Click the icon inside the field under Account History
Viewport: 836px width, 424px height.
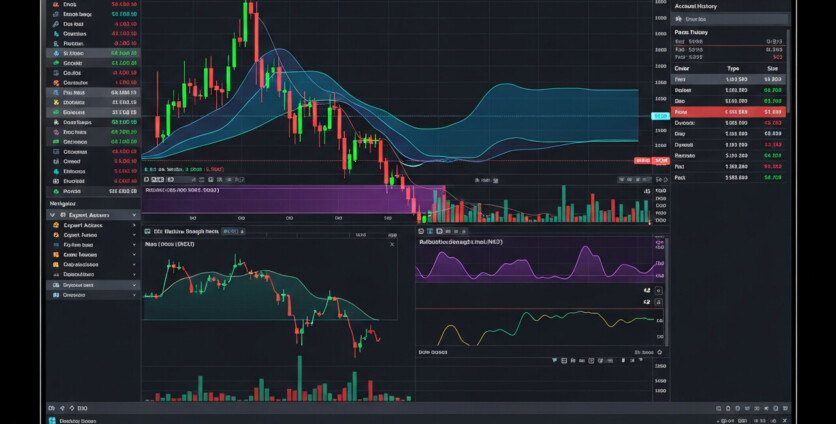(679, 19)
